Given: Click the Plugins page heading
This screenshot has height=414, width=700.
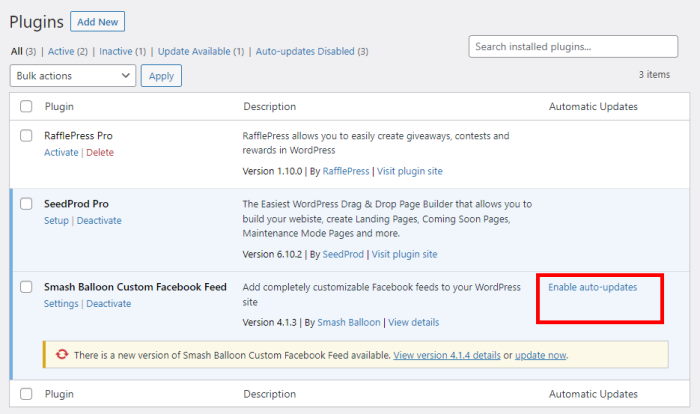Looking at the screenshot, I should click(37, 22).
